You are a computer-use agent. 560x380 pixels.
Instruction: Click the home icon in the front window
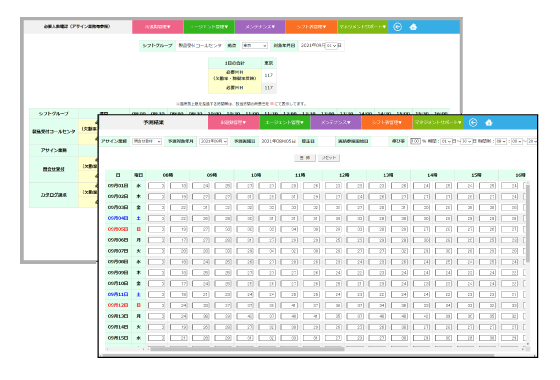[x=489, y=122]
